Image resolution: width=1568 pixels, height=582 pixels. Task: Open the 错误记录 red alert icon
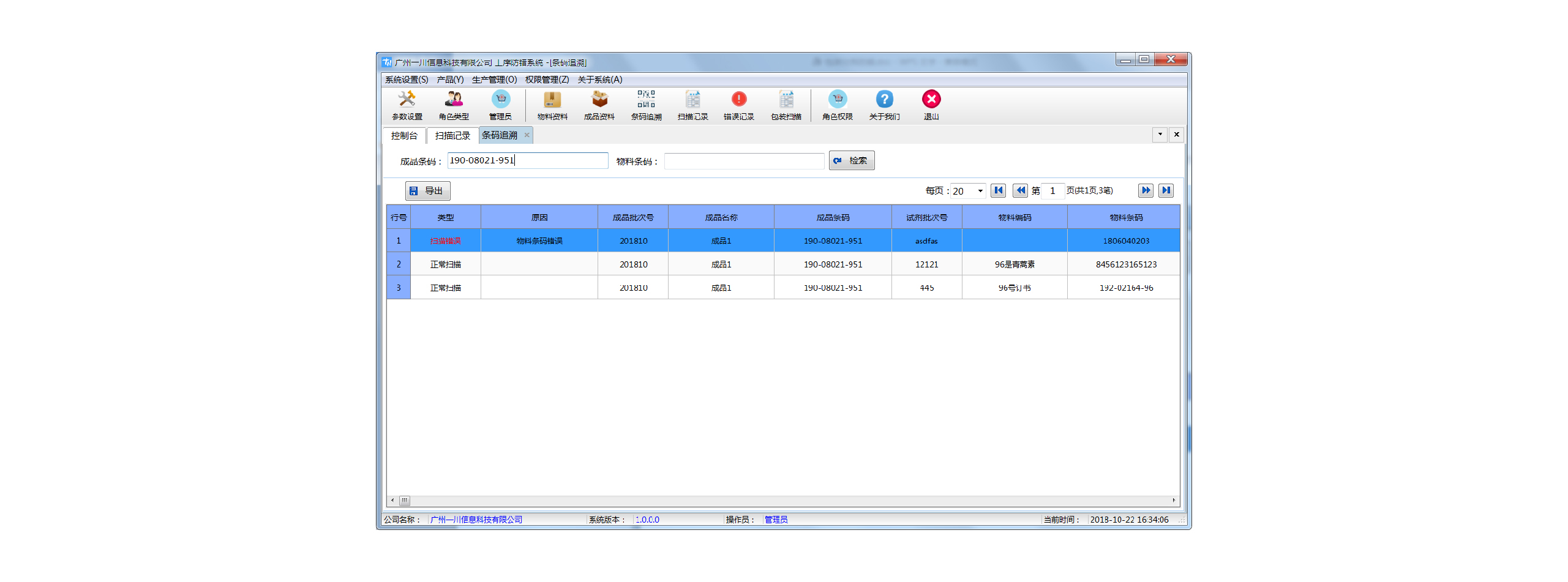(739, 105)
